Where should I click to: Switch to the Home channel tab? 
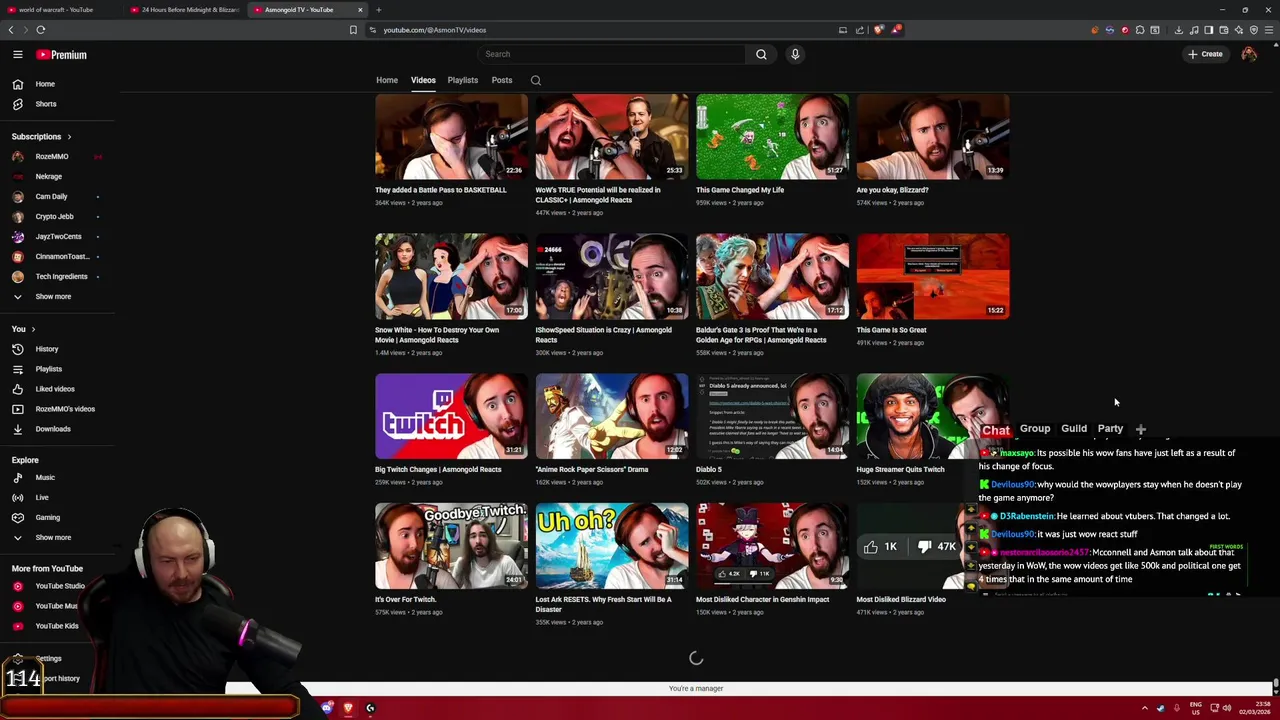387,80
